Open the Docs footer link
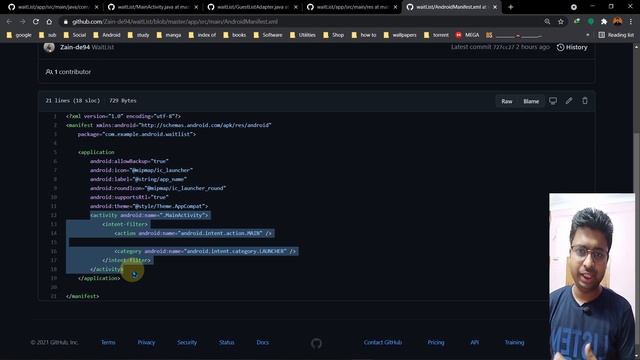Viewport: 640px width, 360px height. click(262, 342)
